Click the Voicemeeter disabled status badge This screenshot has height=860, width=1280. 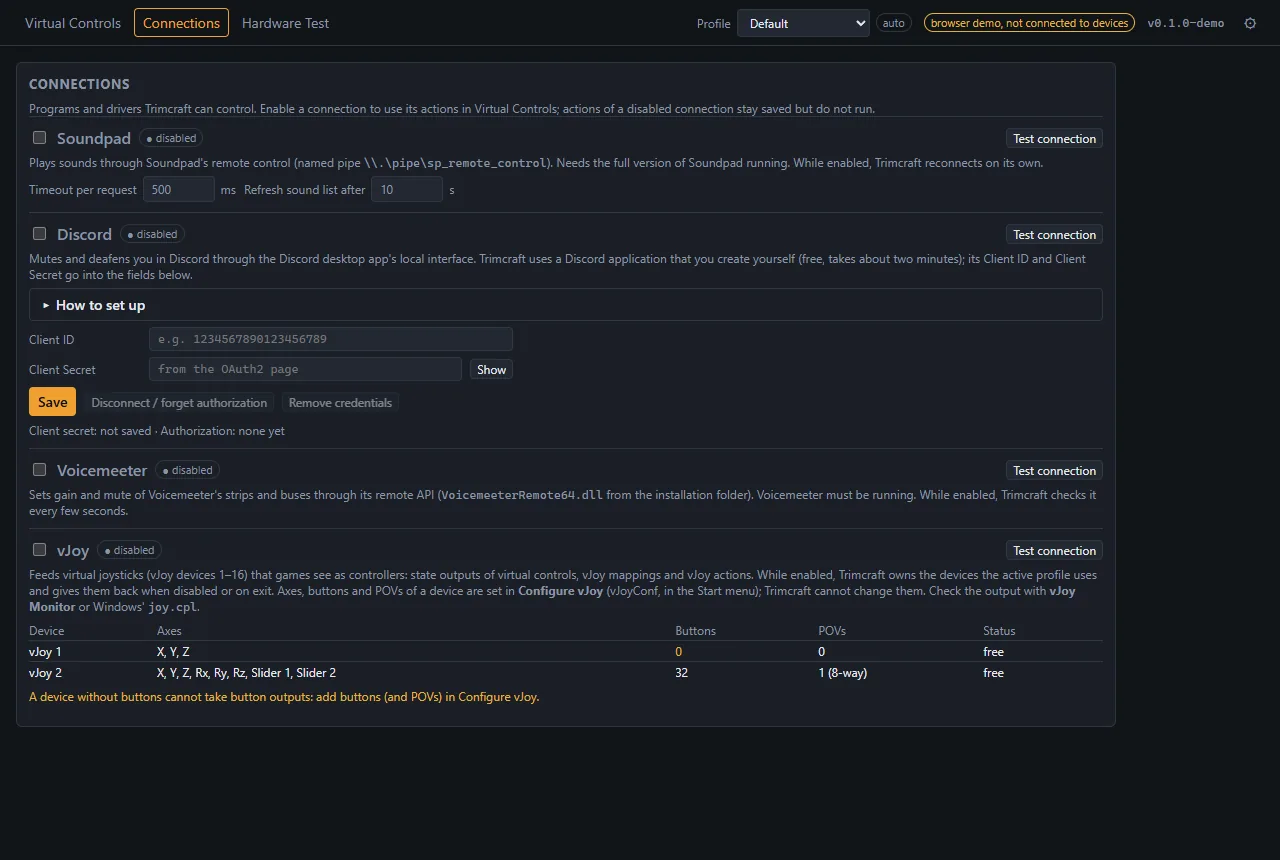(188, 470)
